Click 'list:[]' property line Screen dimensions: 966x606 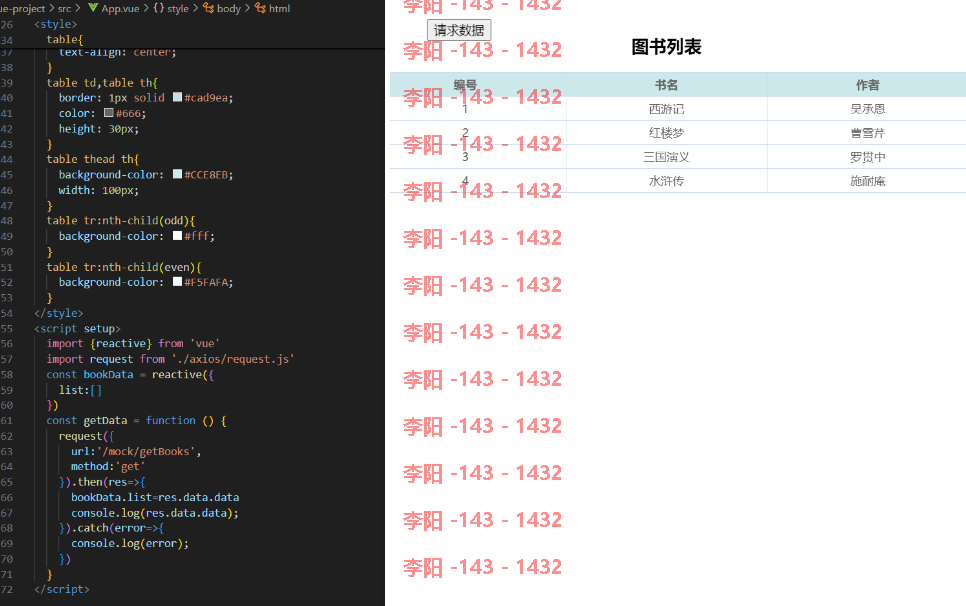point(80,390)
